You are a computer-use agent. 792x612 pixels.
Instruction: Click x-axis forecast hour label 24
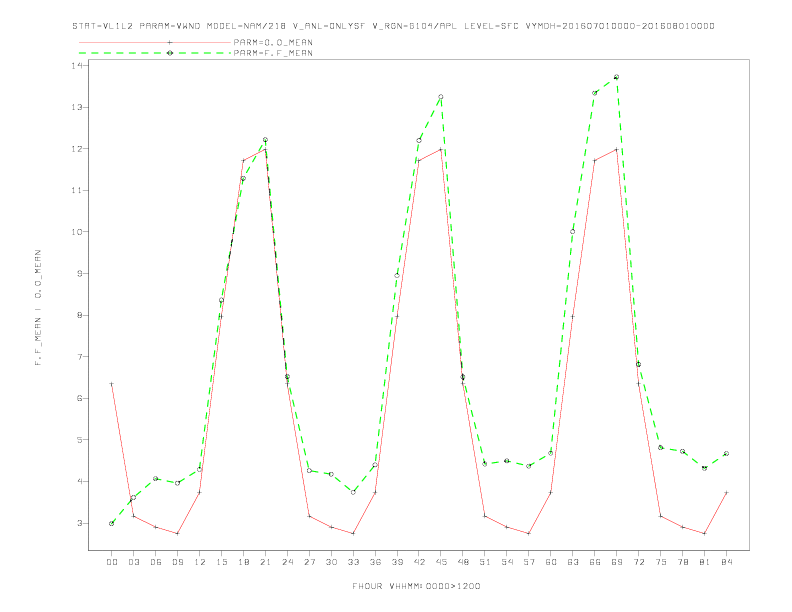tap(287, 562)
